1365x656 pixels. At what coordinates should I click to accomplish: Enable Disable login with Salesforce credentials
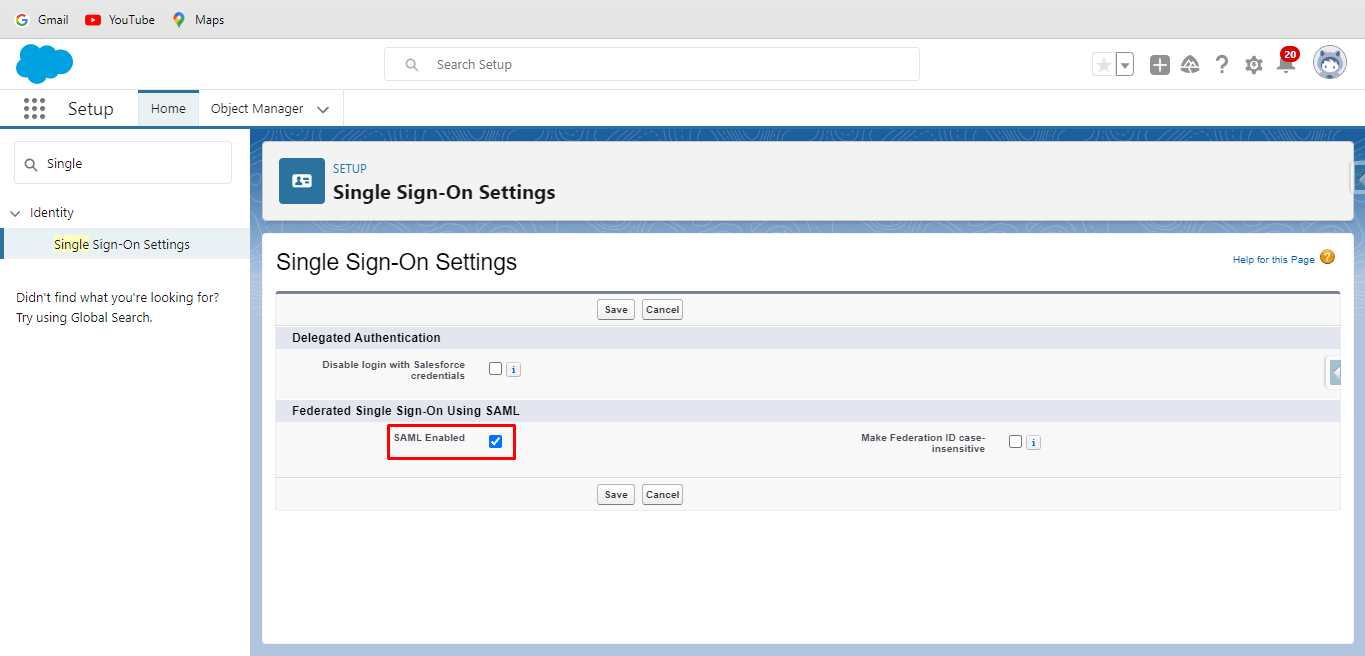click(x=494, y=368)
